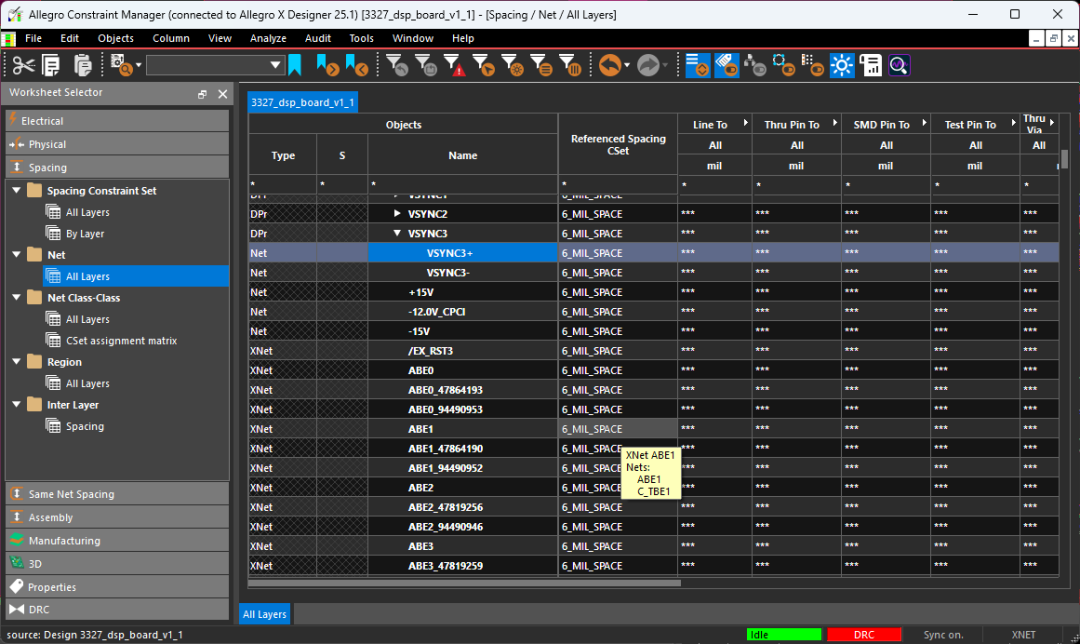
Task: Expand the VSYNC2 differential pair row
Action: coord(398,214)
